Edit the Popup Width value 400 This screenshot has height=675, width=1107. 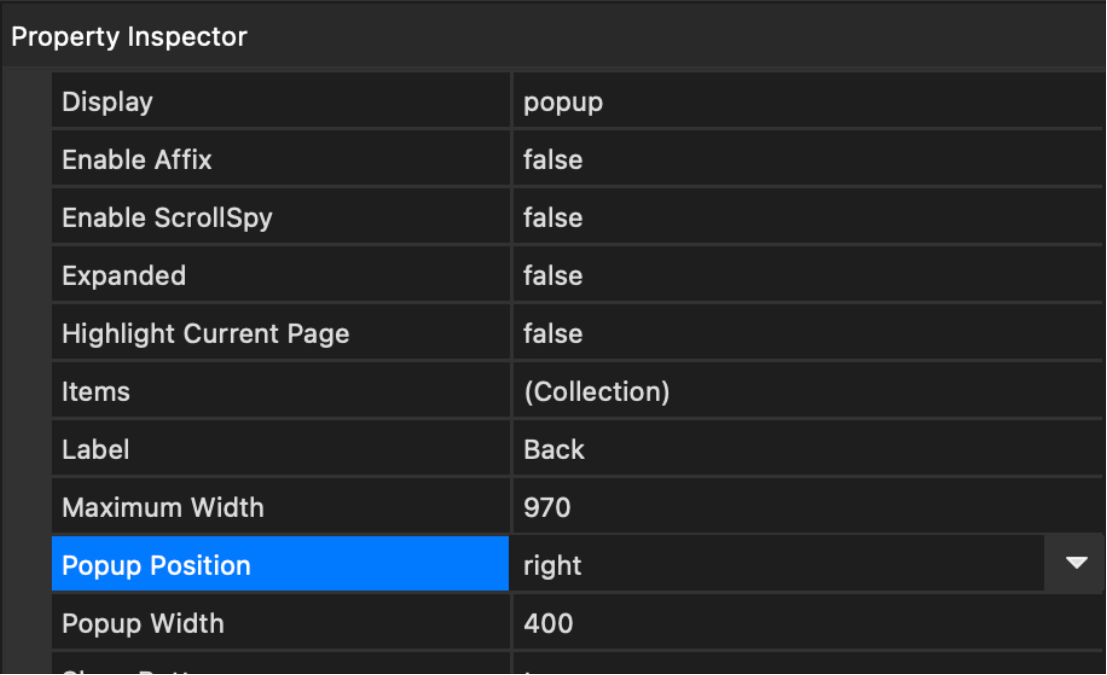(x=548, y=623)
